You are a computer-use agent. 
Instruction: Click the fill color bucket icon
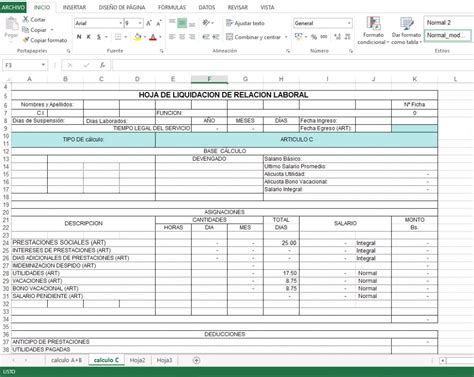[137, 37]
